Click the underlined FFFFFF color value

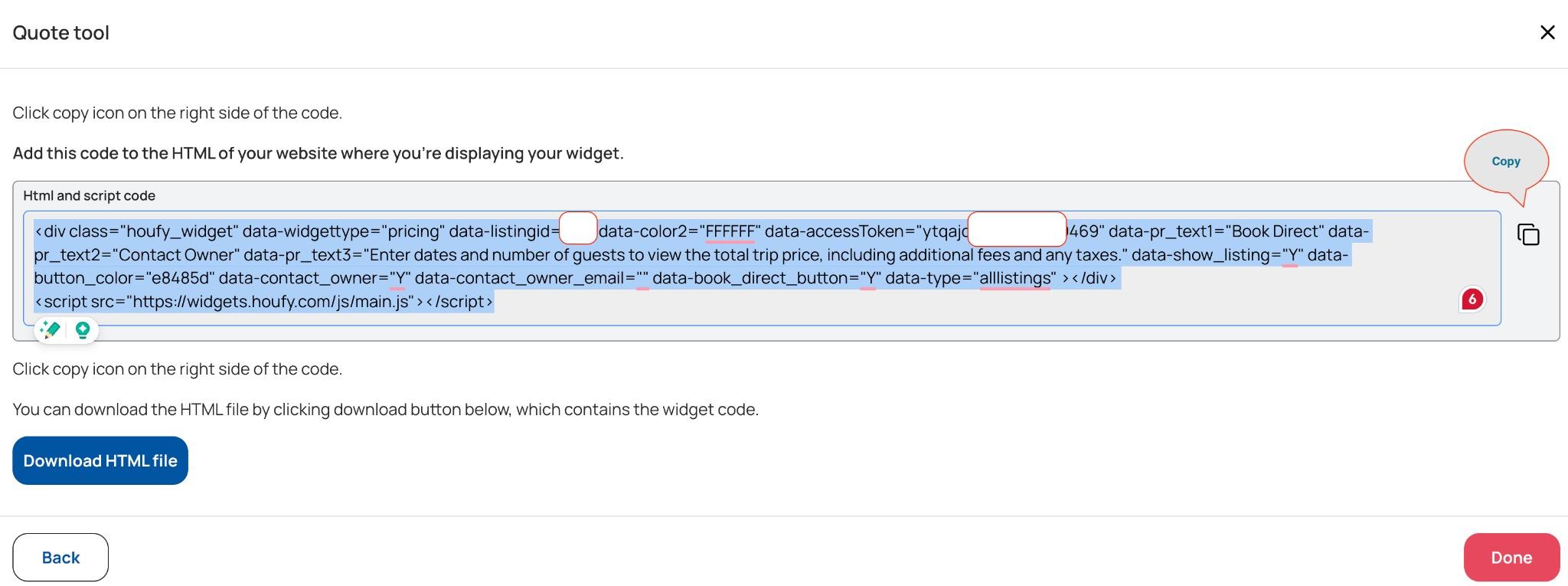click(x=730, y=231)
